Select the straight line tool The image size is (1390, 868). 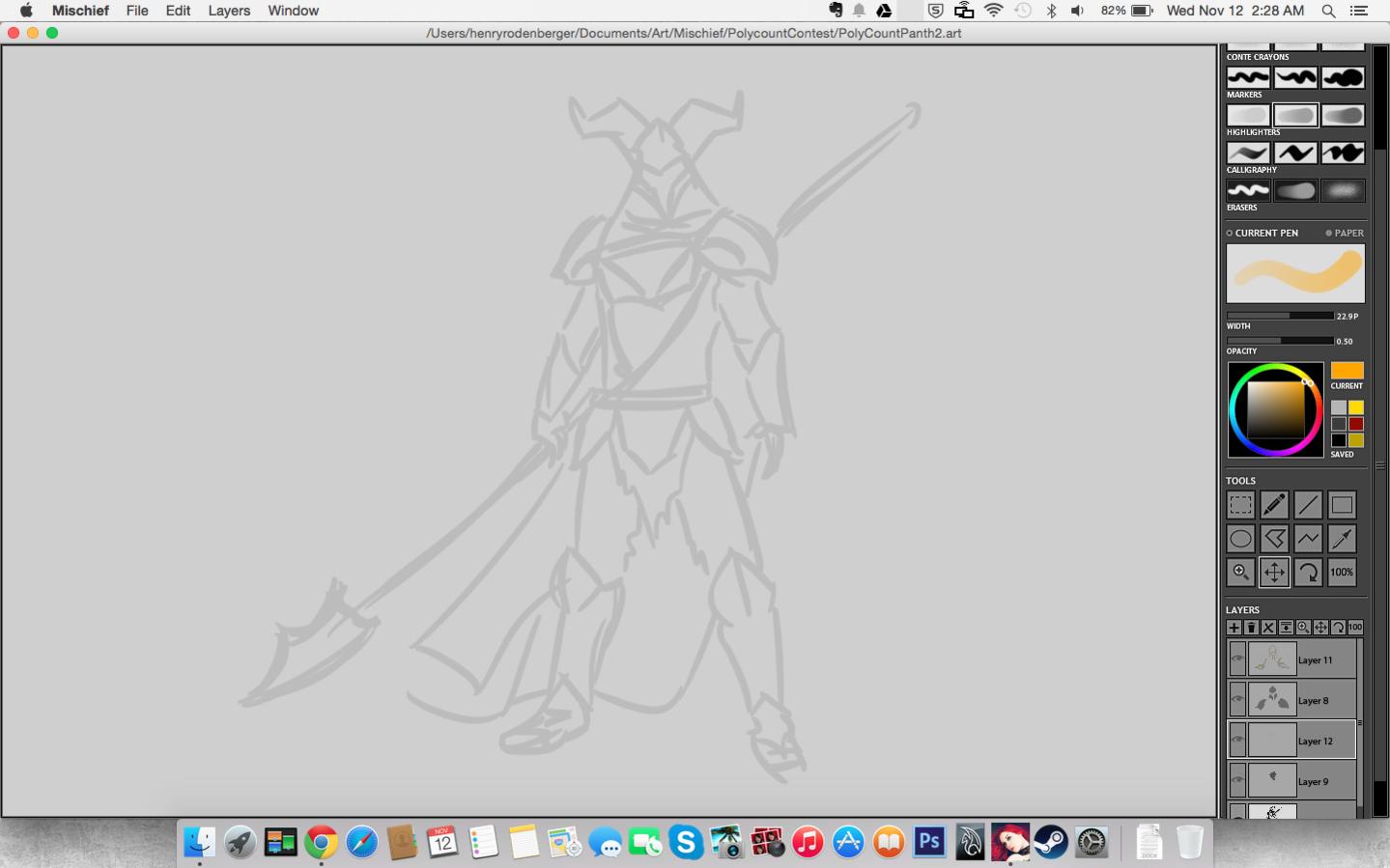1308,505
